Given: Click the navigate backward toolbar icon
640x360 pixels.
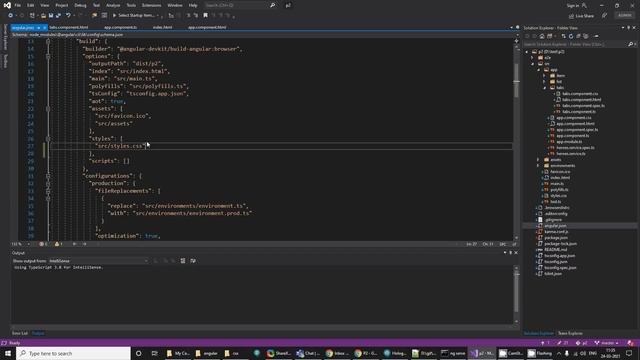Looking at the screenshot, I should pos(11,16).
